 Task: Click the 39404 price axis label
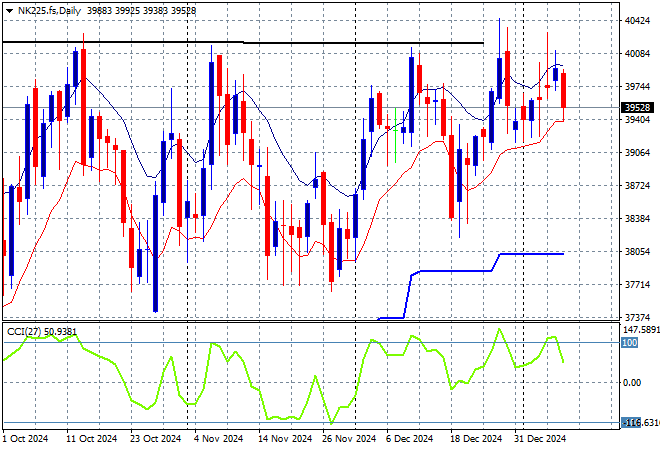[x=637, y=120]
